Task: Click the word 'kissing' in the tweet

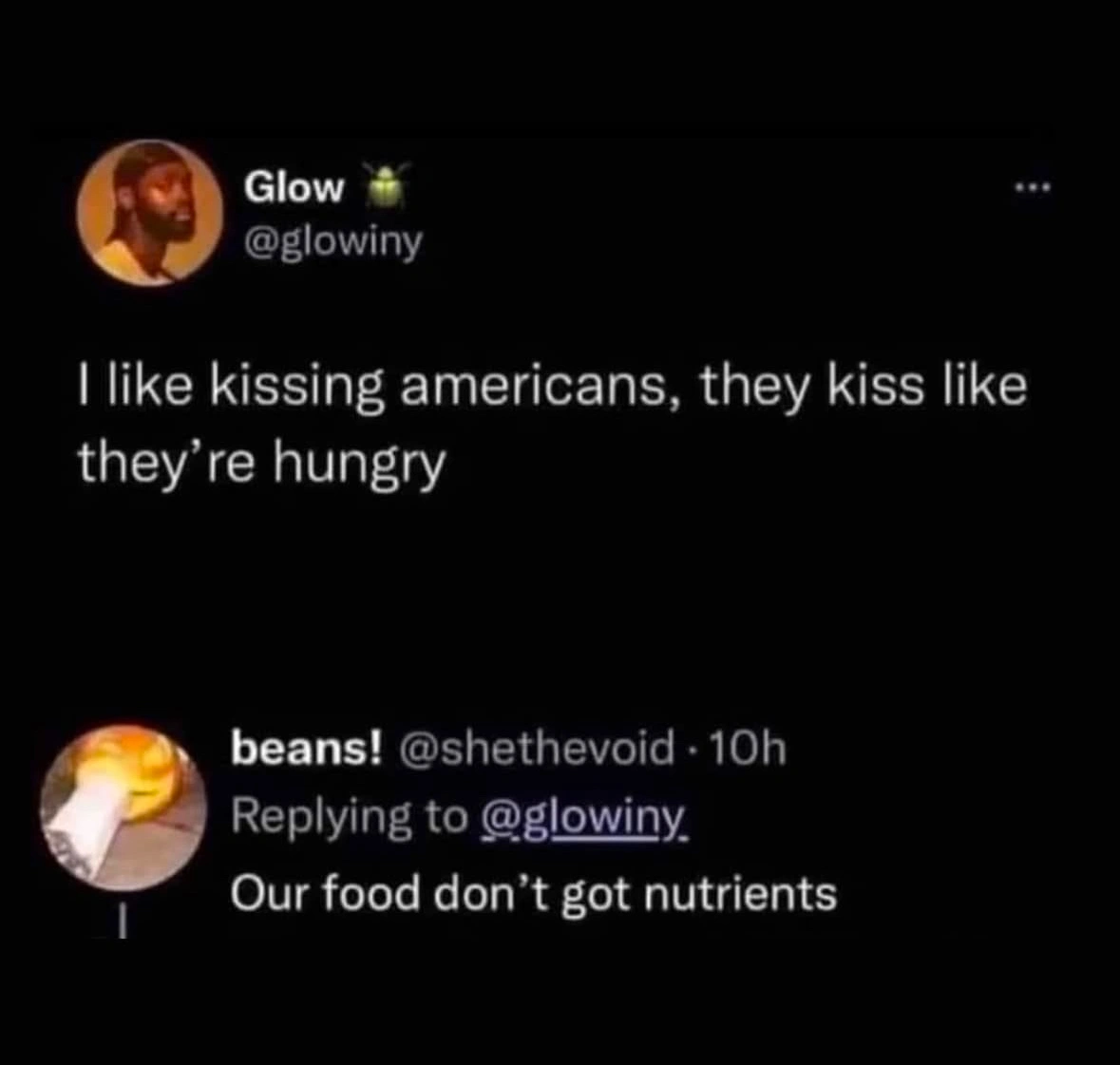Action: click(297, 389)
